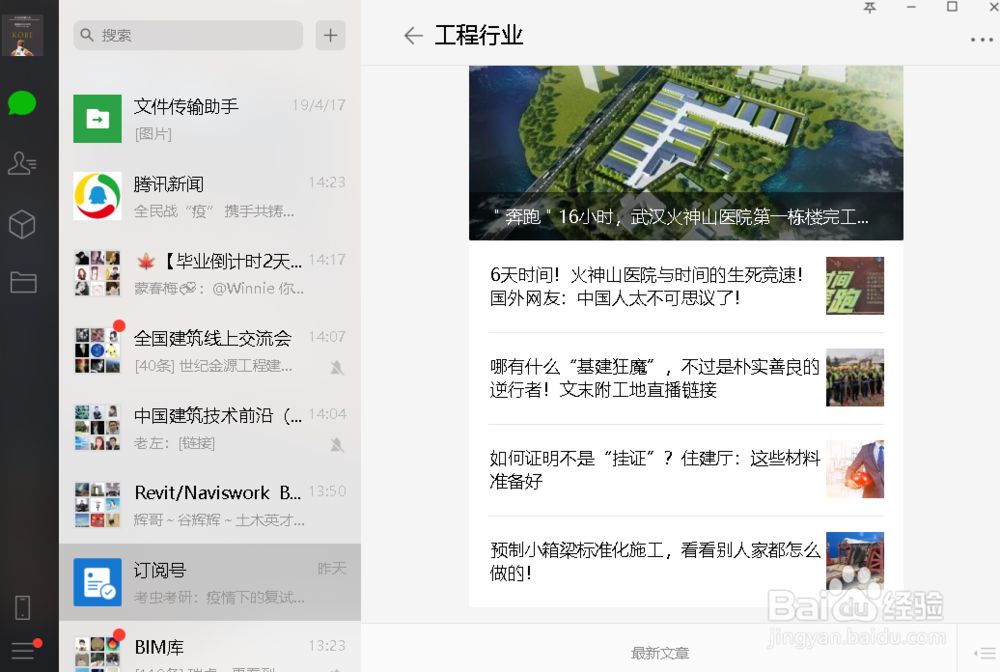Open the BIM库 group chat

[x=210, y=646]
